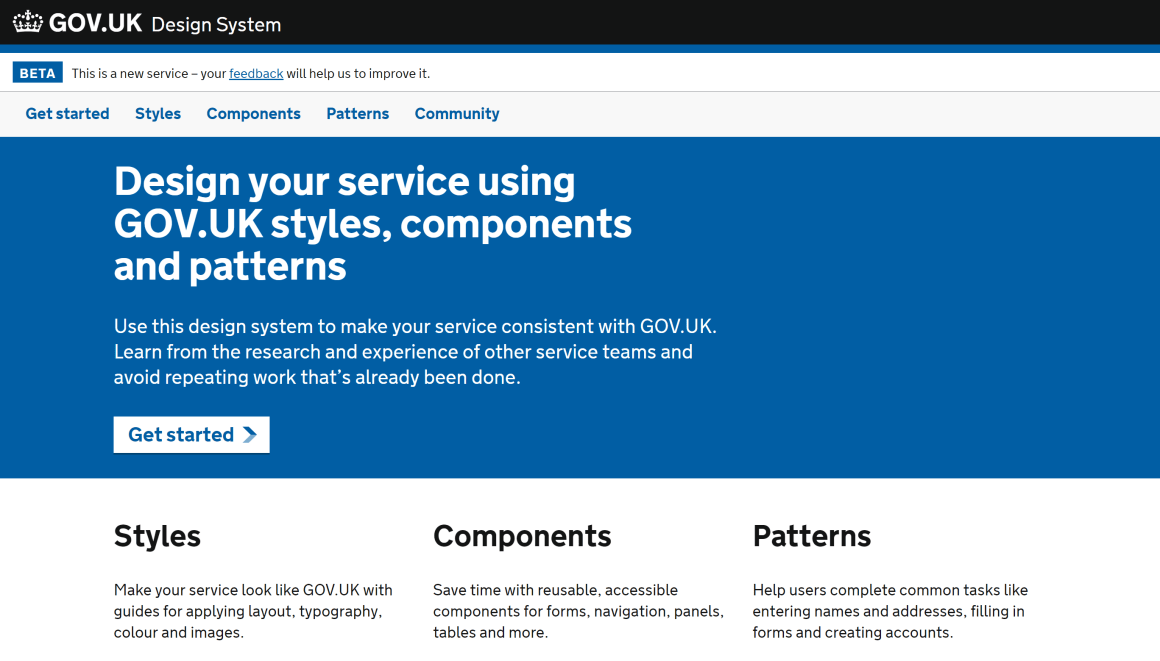Image resolution: width=1160 pixels, height=661 pixels.
Task: Open the Design System header link
Action: pyautogui.click(x=216, y=24)
